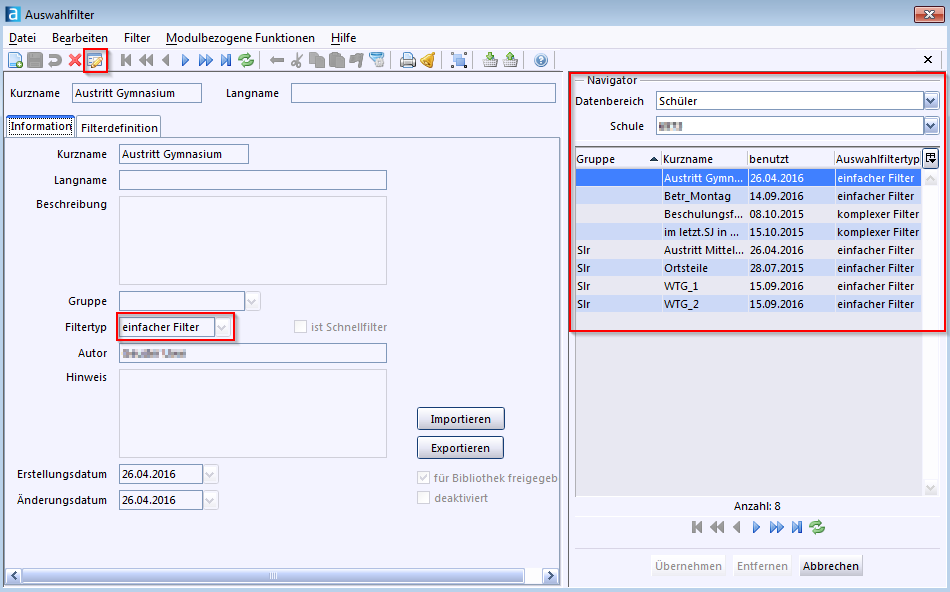Sort by the Gruppe column header
This screenshot has width=950, height=592.
coord(618,159)
